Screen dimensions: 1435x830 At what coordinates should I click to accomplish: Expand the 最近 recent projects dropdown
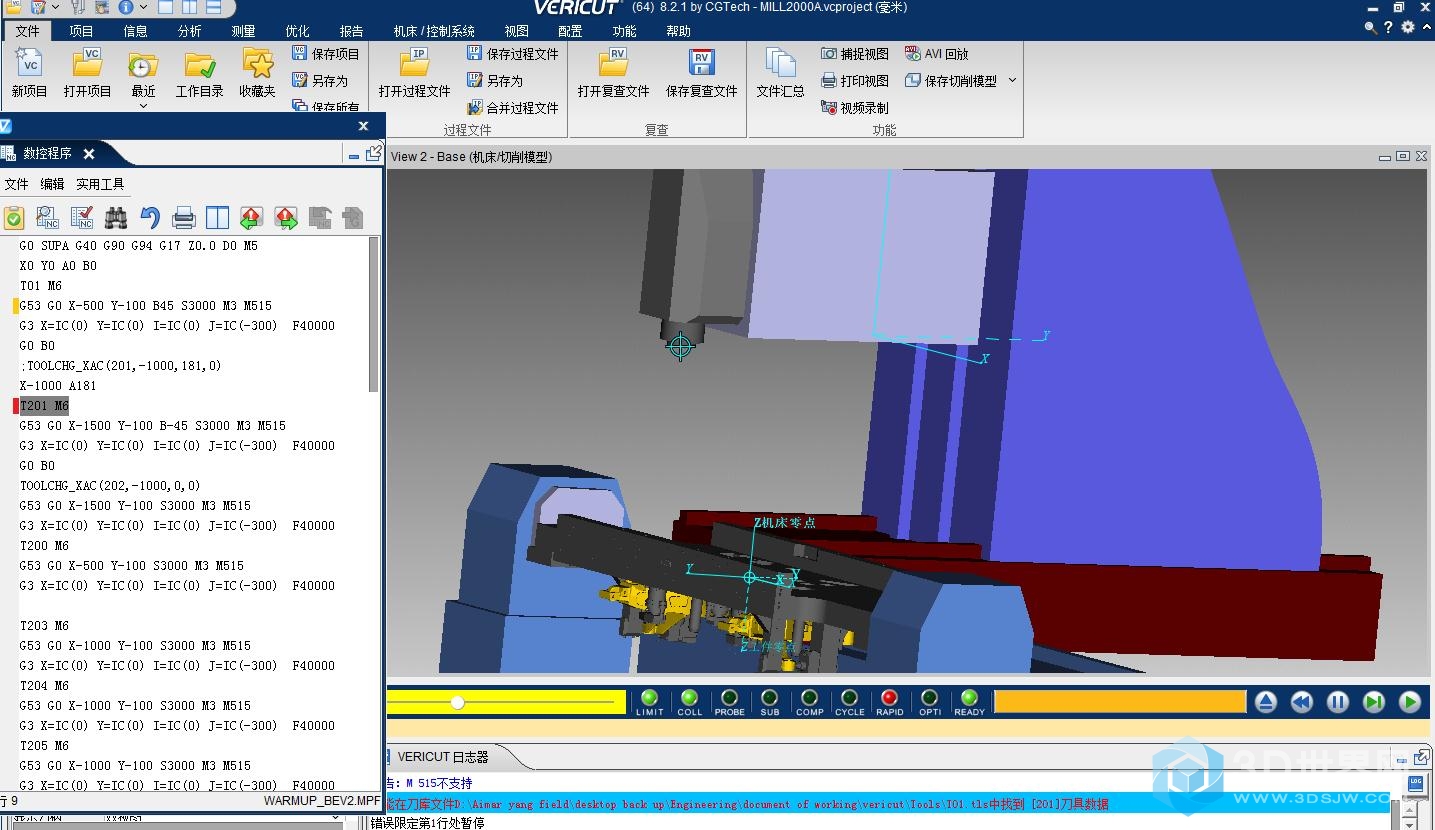tap(143, 105)
